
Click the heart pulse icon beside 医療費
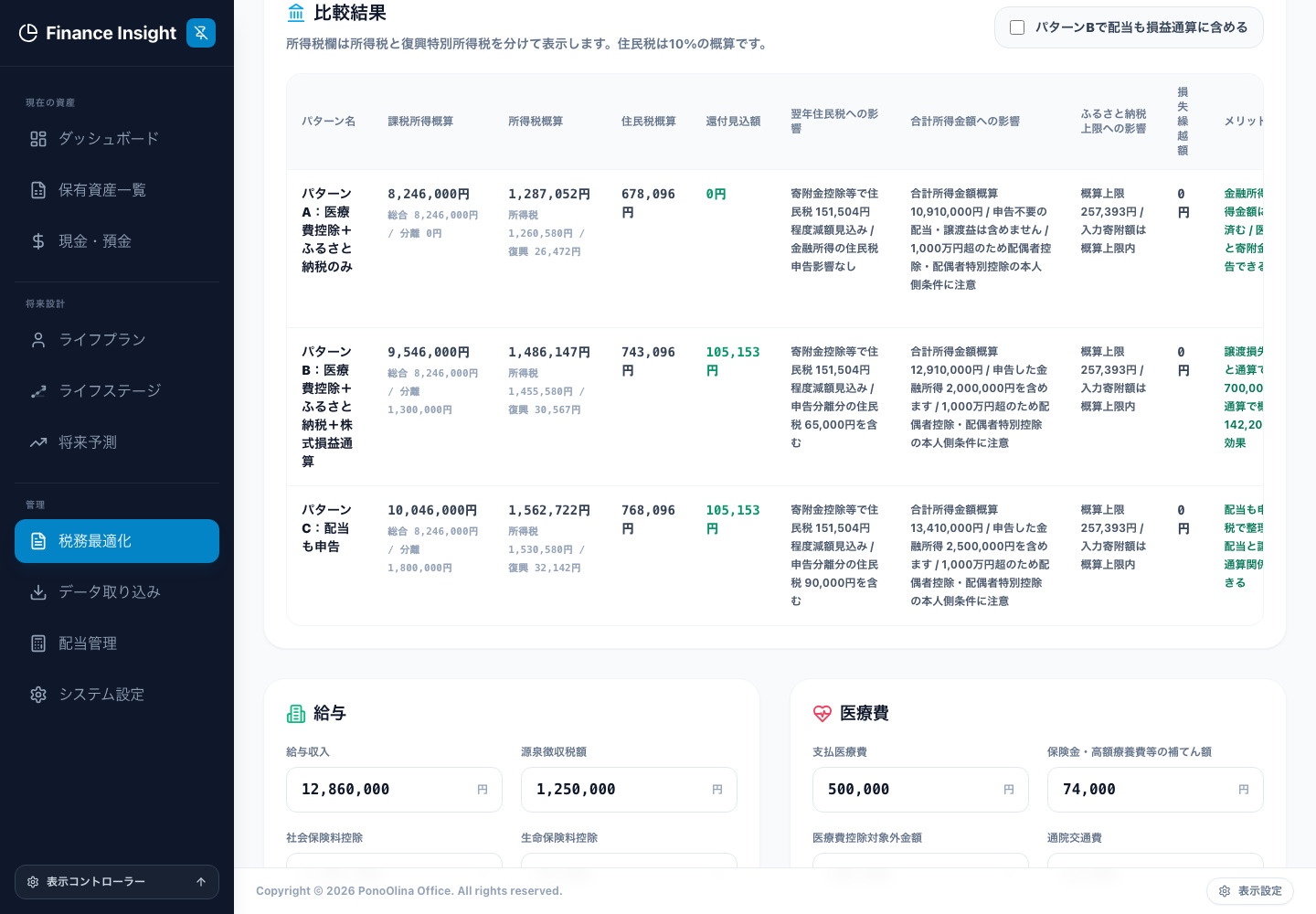(x=822, y=713)
